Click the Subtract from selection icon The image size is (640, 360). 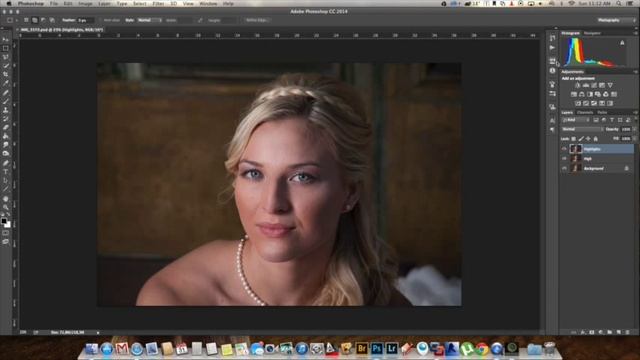[43, 20]
